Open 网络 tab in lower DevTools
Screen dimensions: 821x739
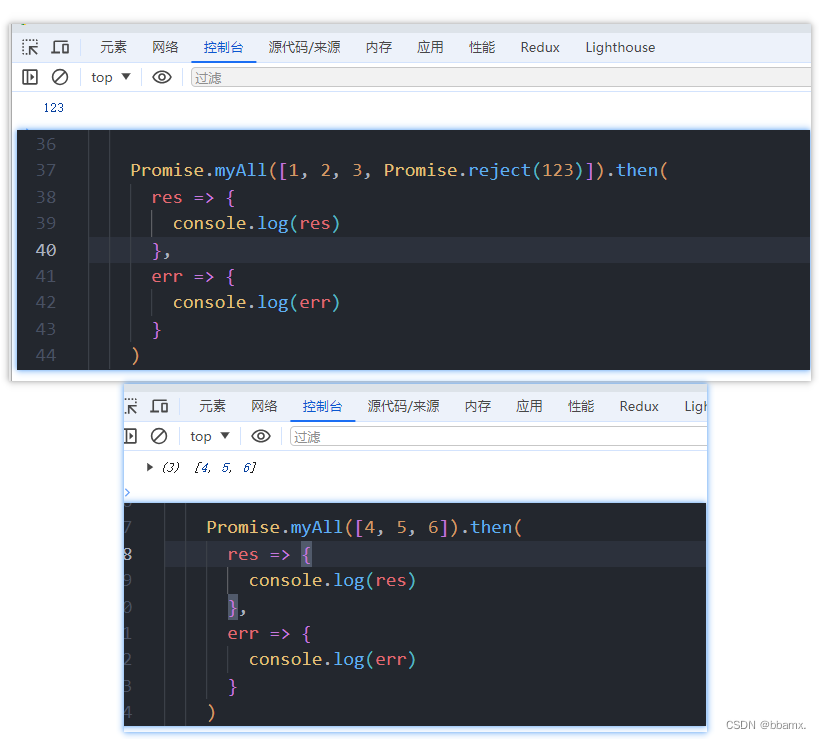[264, 406]
